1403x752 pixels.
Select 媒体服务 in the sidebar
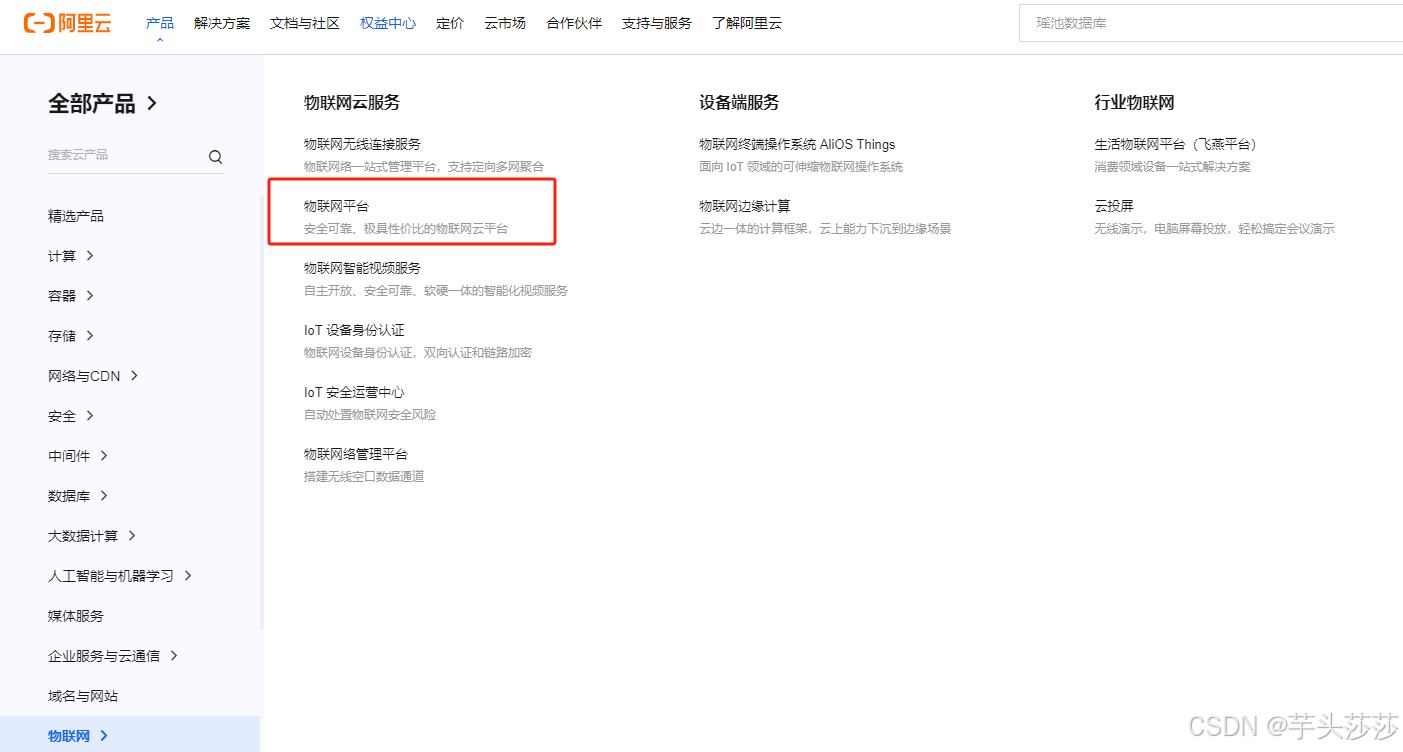[76, 616]
